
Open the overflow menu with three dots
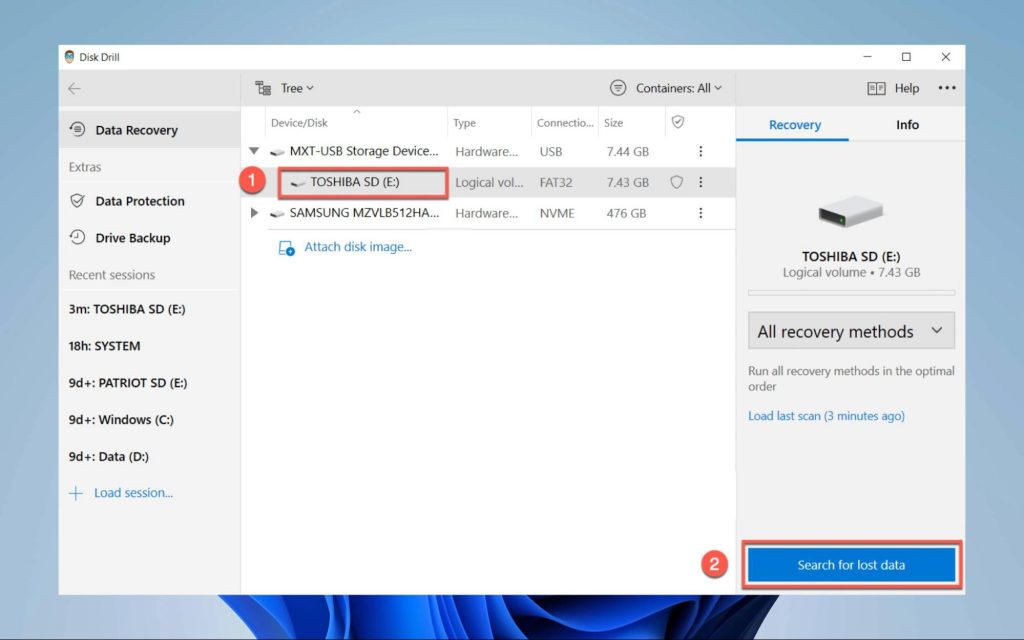pyautogui.click(x=947, y=88)
